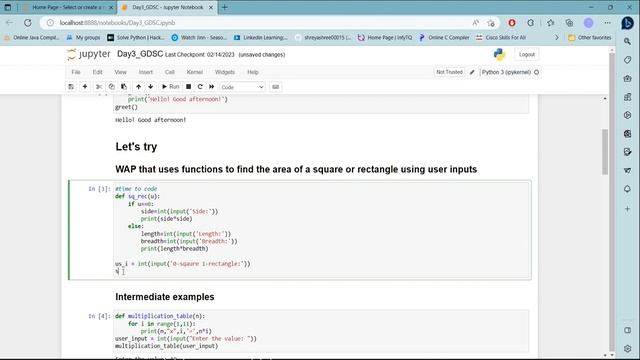Click the edit pencil icon near kernel name
This screenshot has height=360, width=640.
pyautogui.click(x=472, y=72)
